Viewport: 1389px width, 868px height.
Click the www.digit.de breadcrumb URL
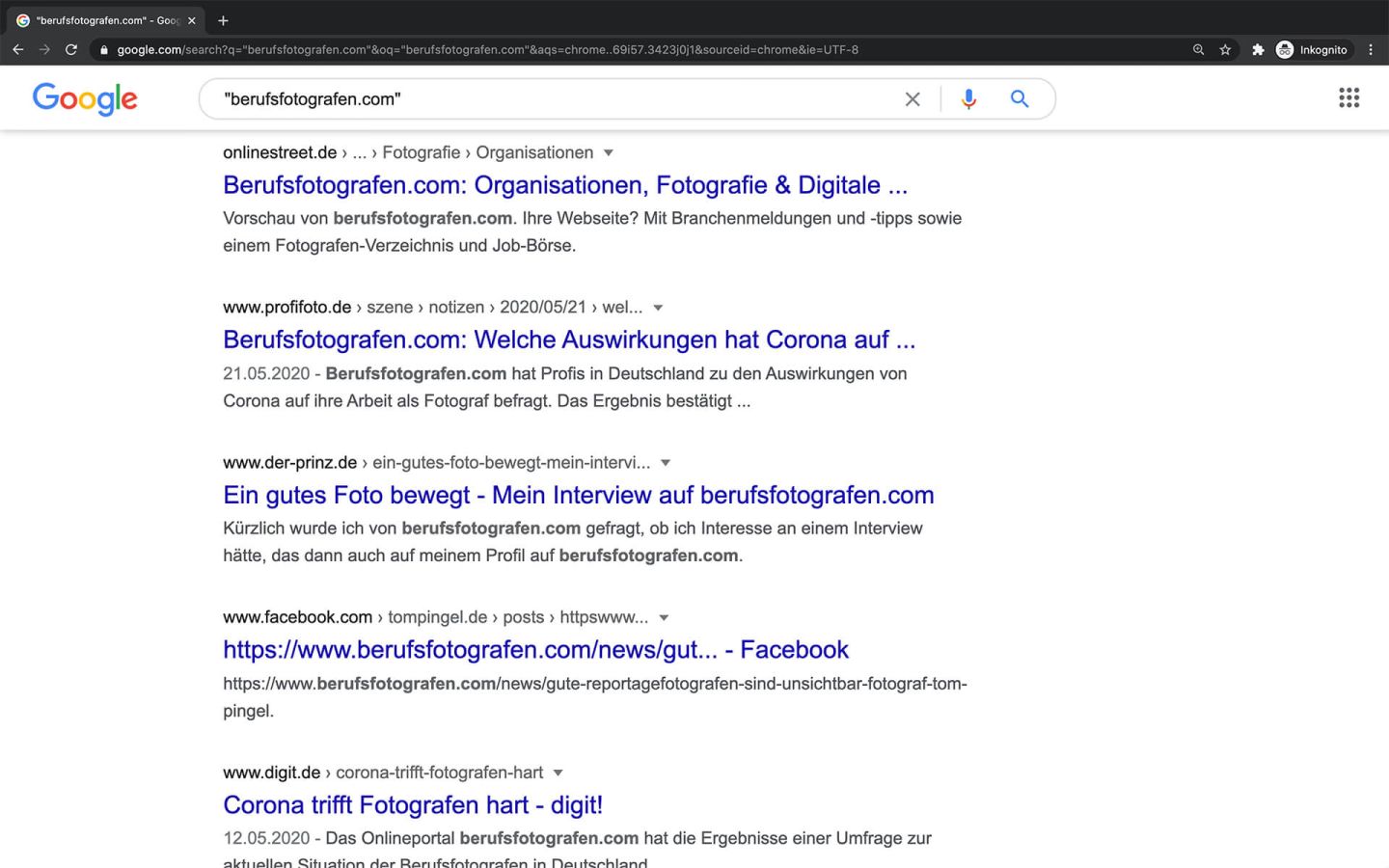(383, 773)
